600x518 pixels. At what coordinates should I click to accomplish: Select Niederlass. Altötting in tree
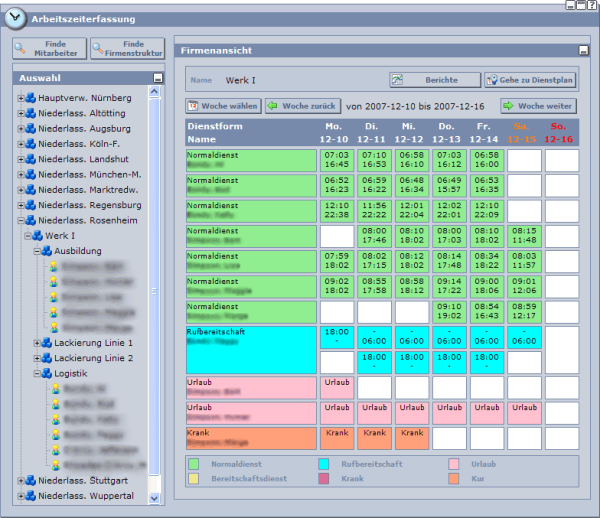pos(82,113)
